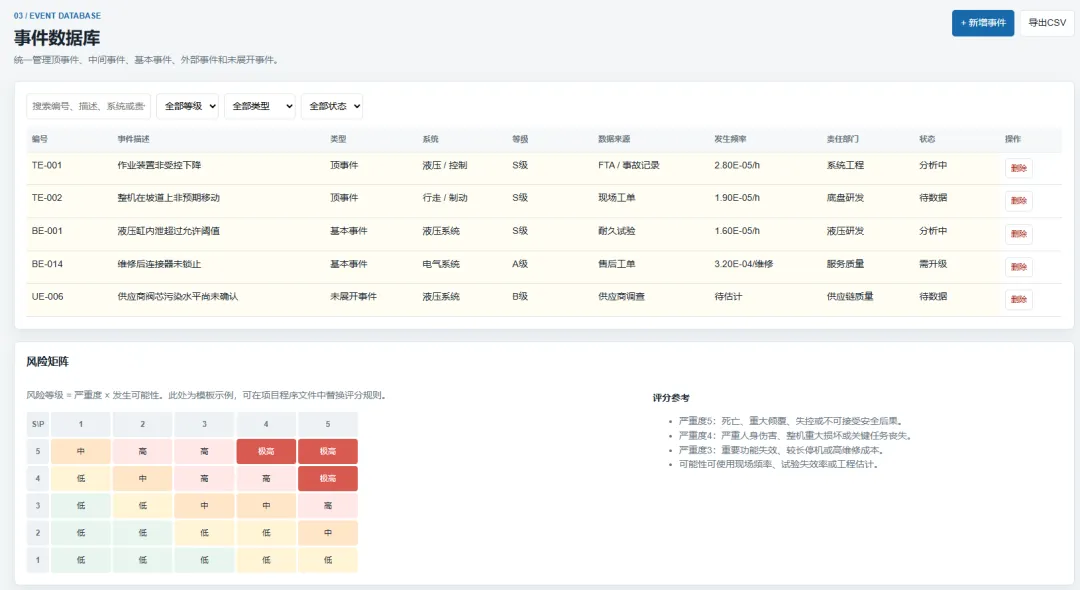
Task: Open the 全部等级 dropdown filter
Action: pyautogui.click(x=187, y=106)
